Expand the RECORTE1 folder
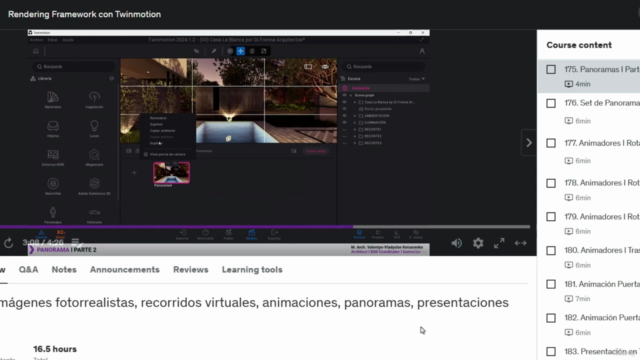This screenshot has height=360, width=640. point(355,129)
